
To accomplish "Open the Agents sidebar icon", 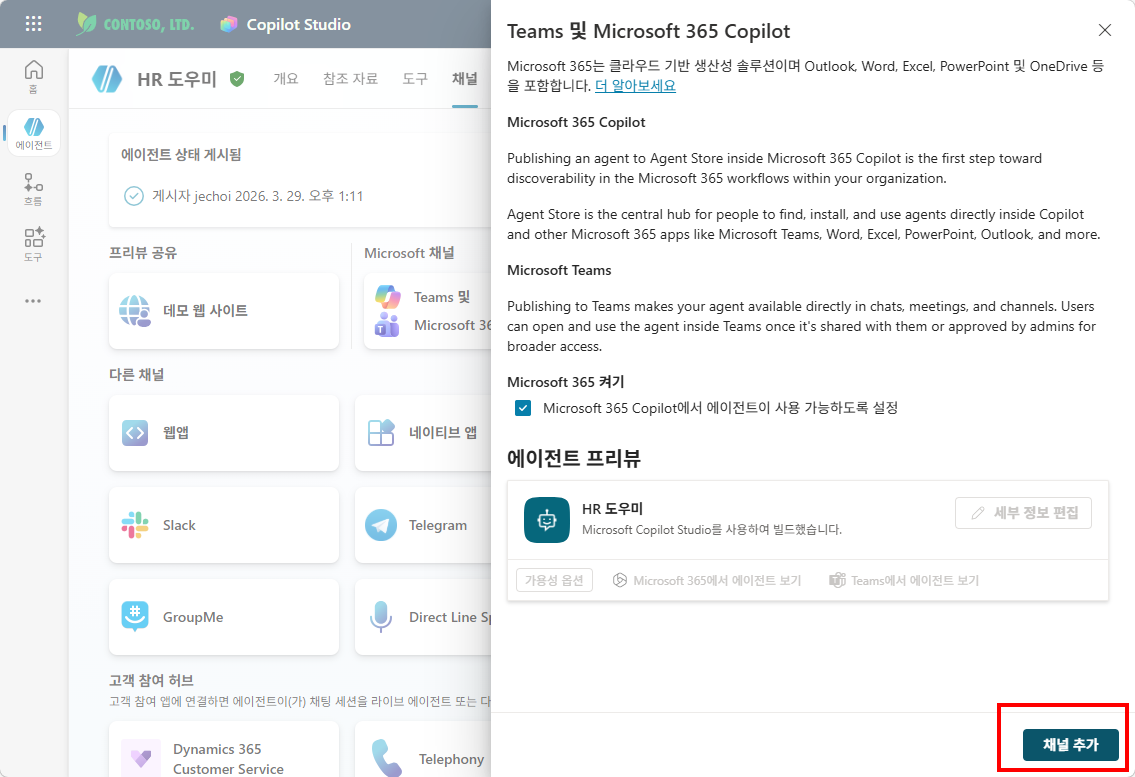I will click(x=33, y=133).
